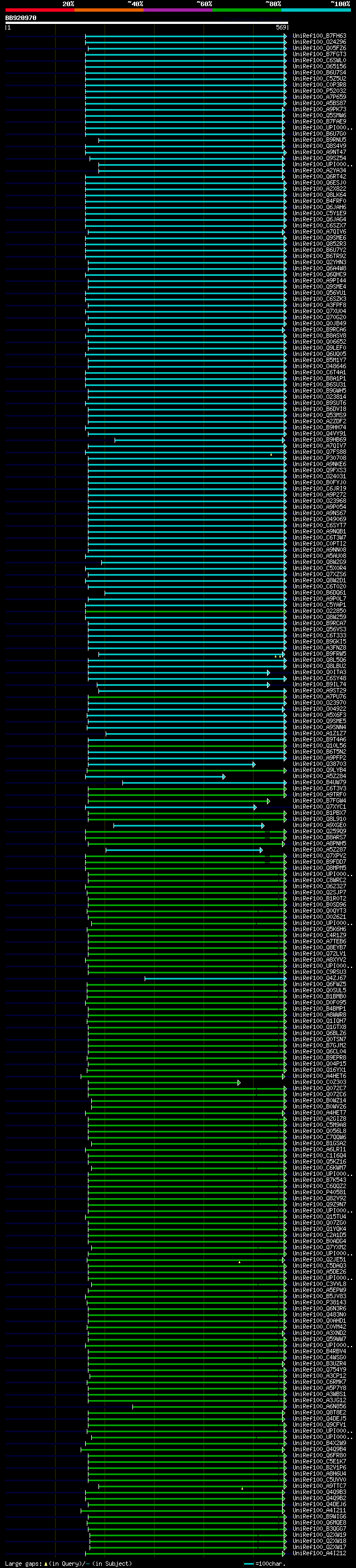This screenshot has height=1568, width=356.
Task: Open hit UniRef100_Q9SZ54
Action: (x=319, y=159)
